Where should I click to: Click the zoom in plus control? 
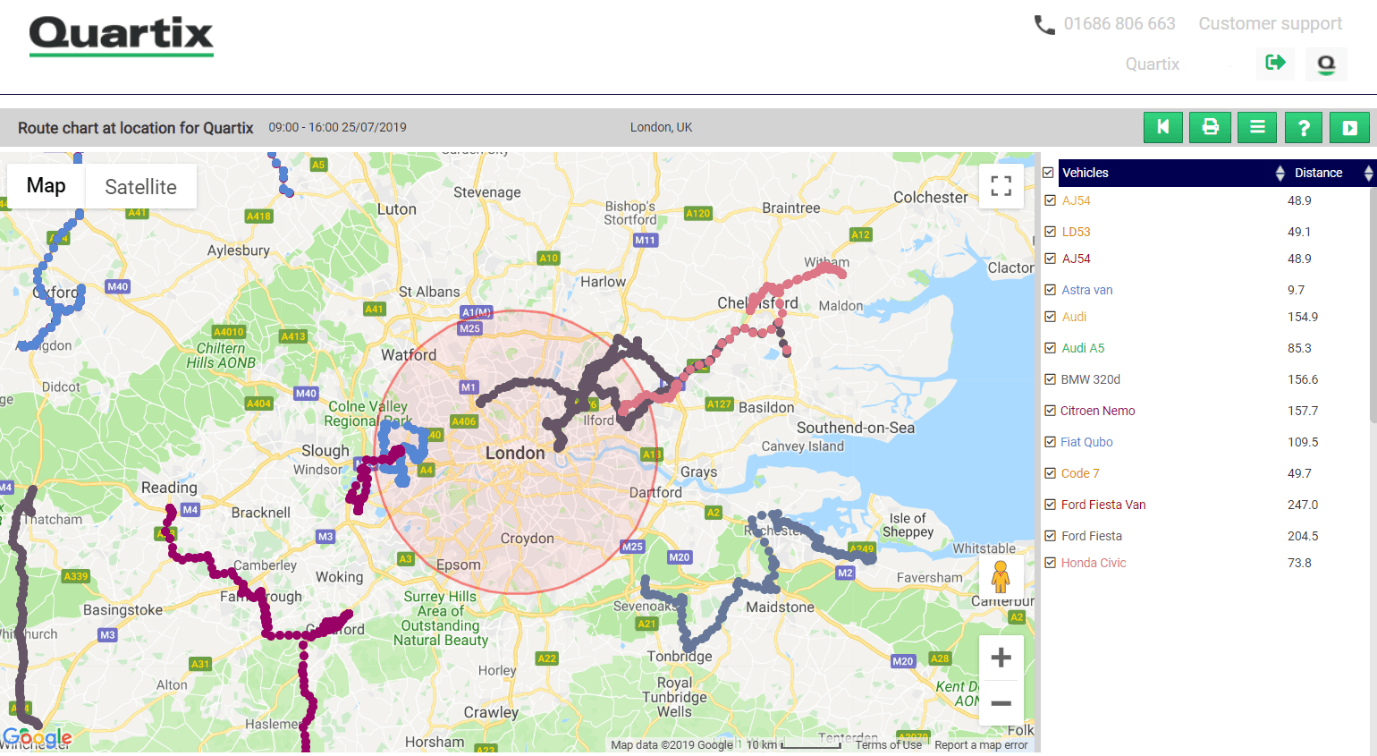coord(1000,657)
